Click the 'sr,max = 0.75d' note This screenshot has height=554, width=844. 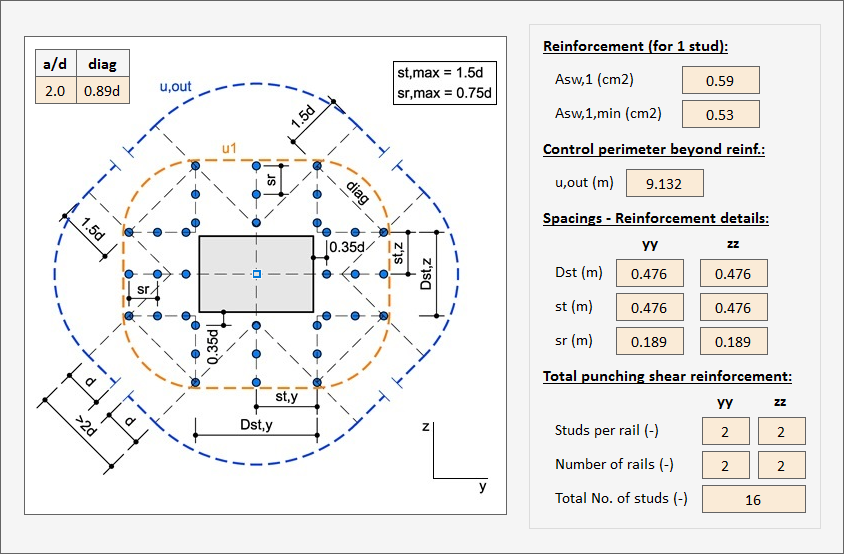point(444,93)
